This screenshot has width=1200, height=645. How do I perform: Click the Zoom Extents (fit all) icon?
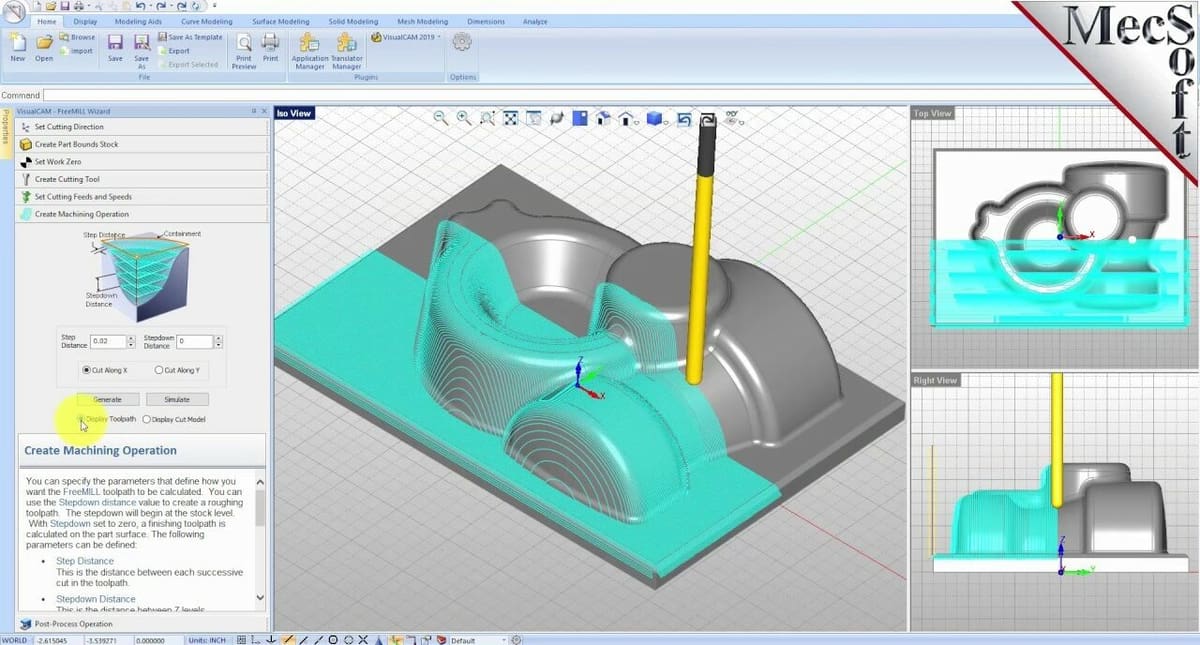point(510,118)
